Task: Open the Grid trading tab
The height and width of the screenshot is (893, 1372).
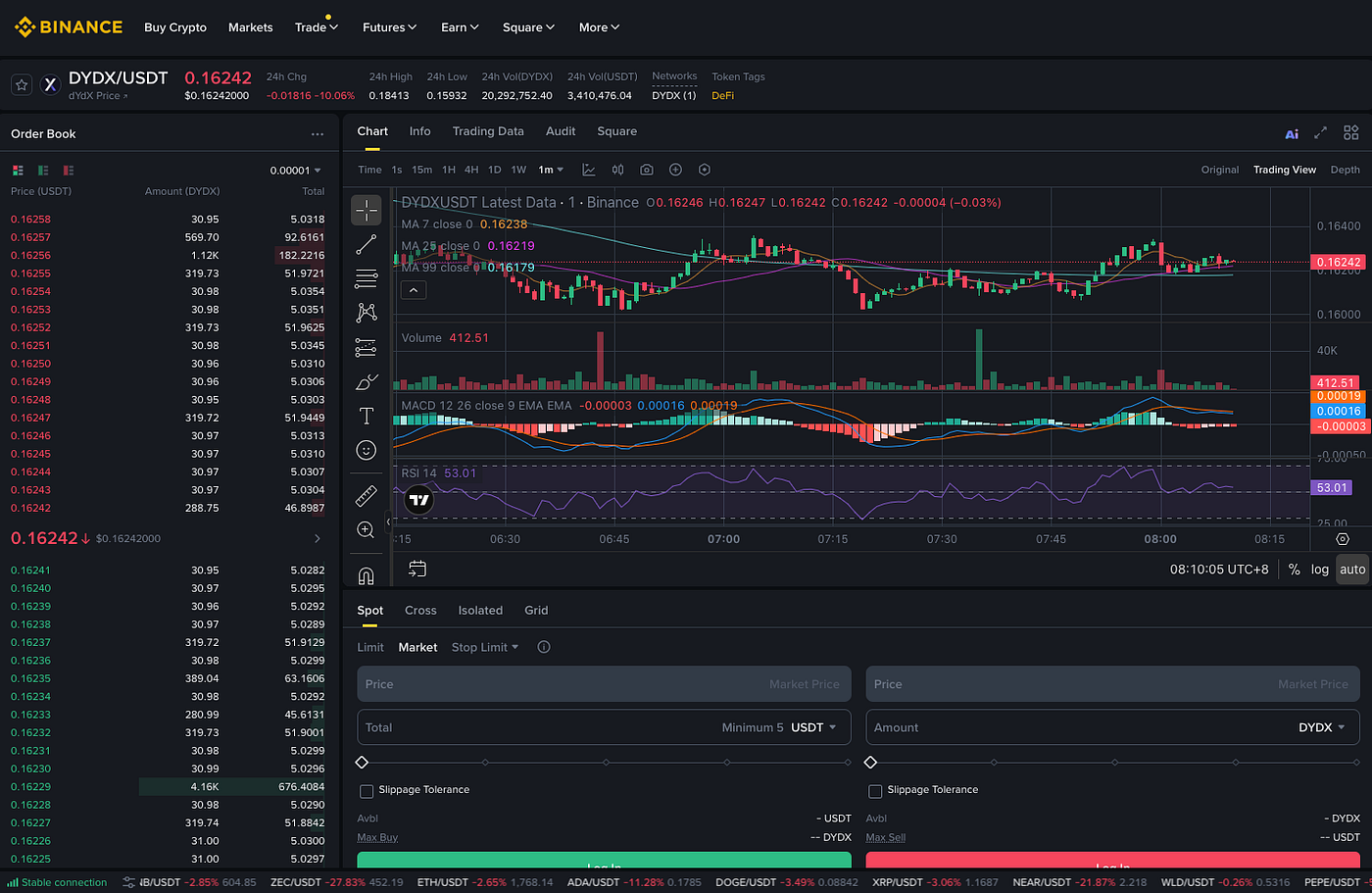Action: click(536, 611)
